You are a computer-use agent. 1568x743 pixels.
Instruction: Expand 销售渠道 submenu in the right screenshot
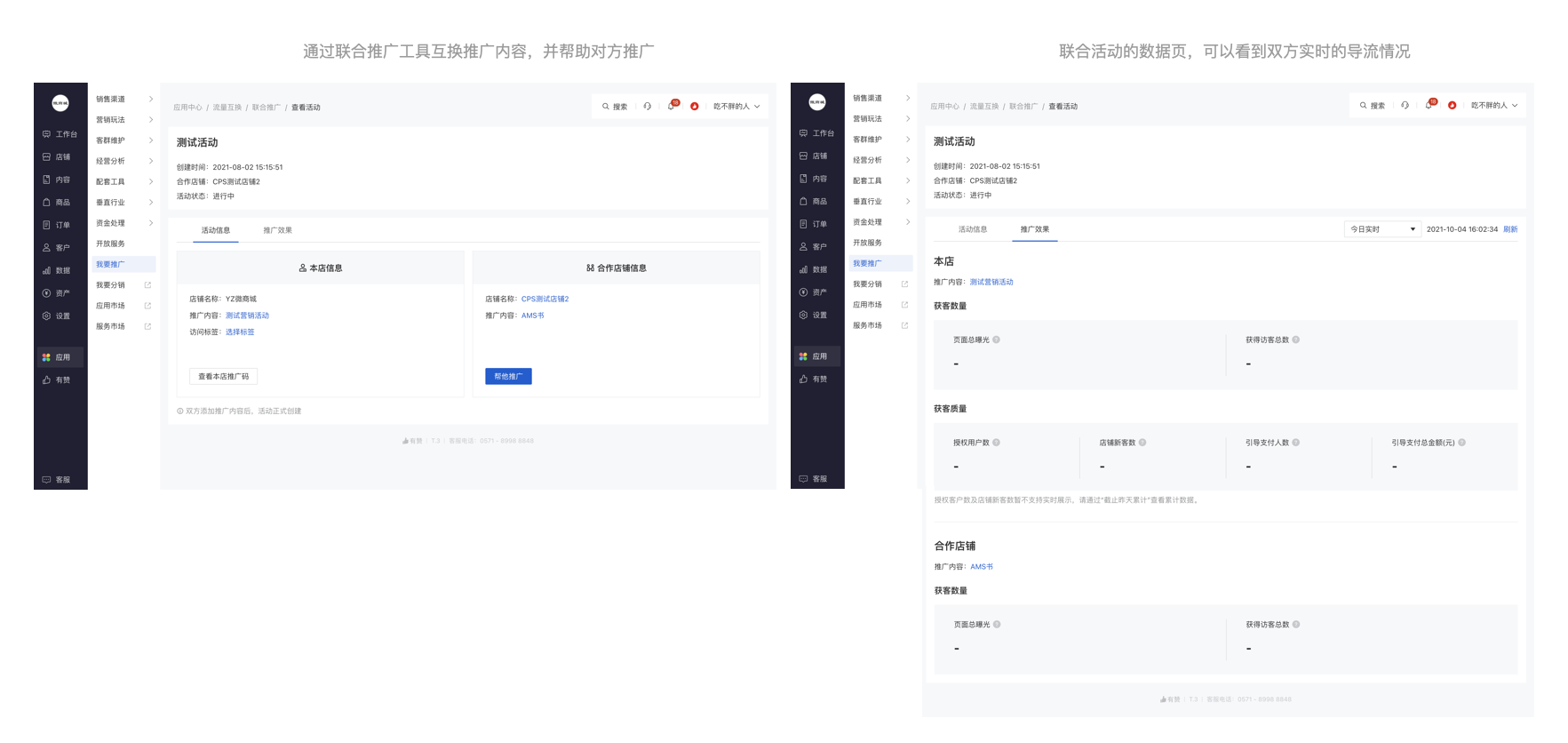(880, 98)
